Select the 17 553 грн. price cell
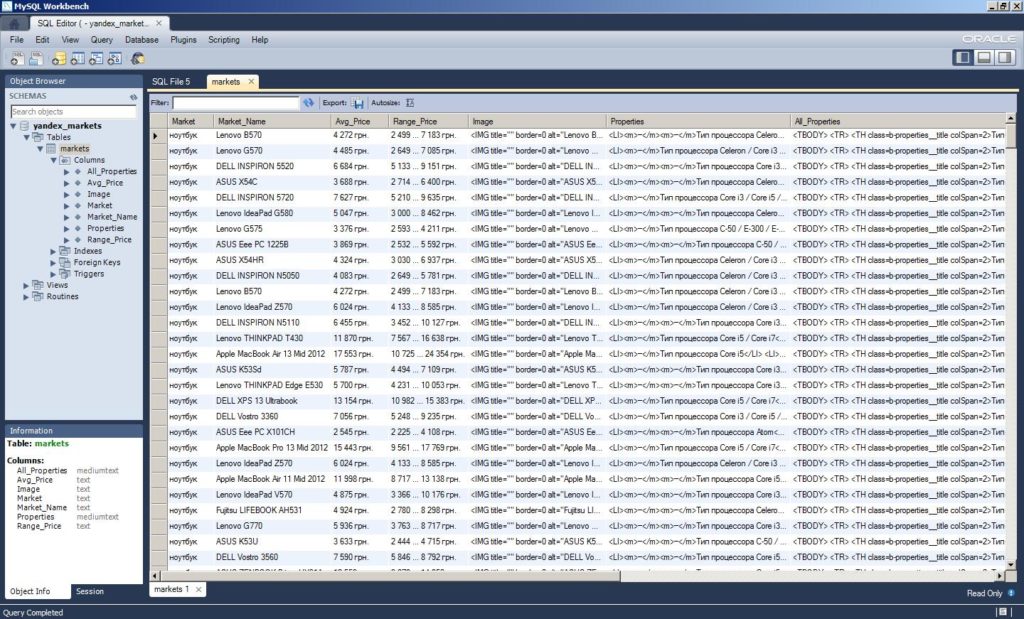The image size is (1024, 619). tap(359, 354)
